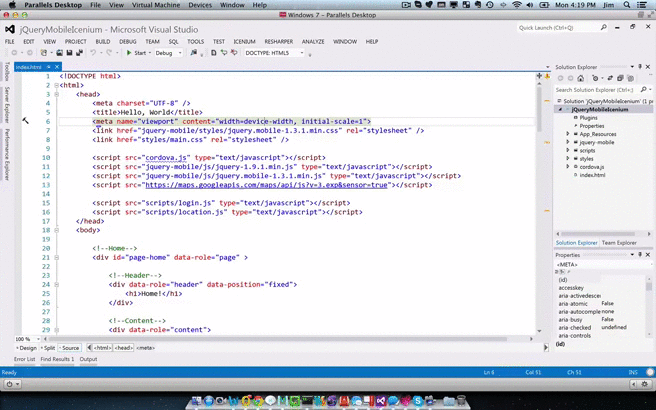
Task: Click Show All Files icon in Solution Explorer
Action: pyautogui.click(x=631, y=78)
